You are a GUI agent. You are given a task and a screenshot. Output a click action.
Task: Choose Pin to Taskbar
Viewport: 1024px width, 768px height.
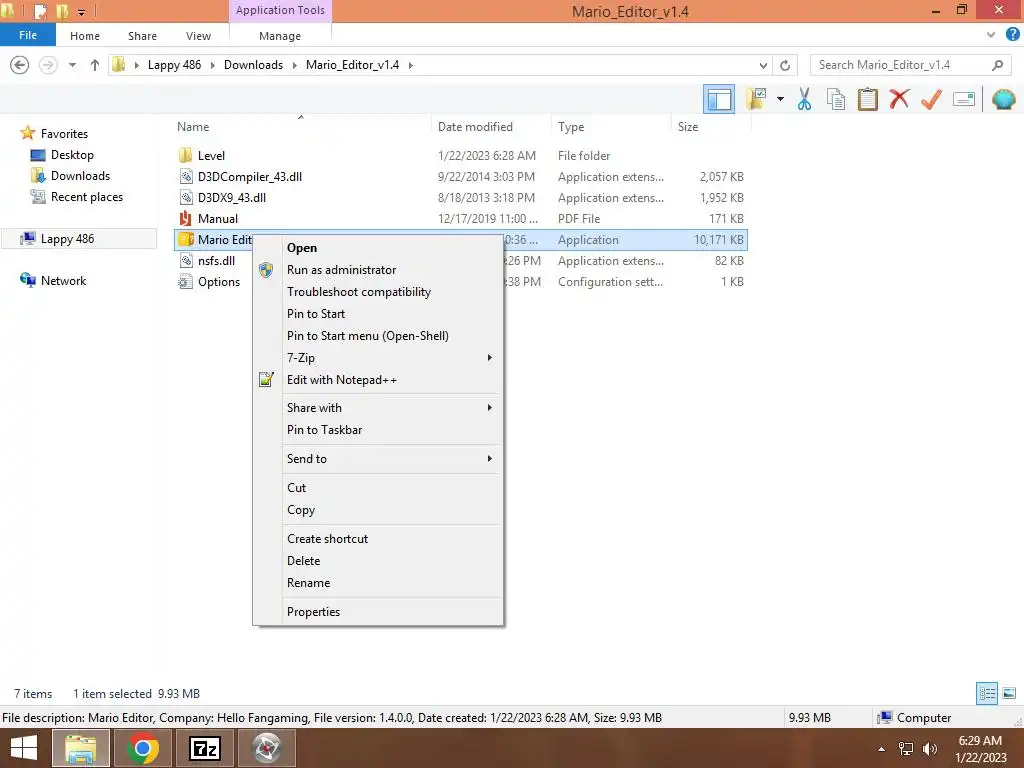tap(378, 430)
